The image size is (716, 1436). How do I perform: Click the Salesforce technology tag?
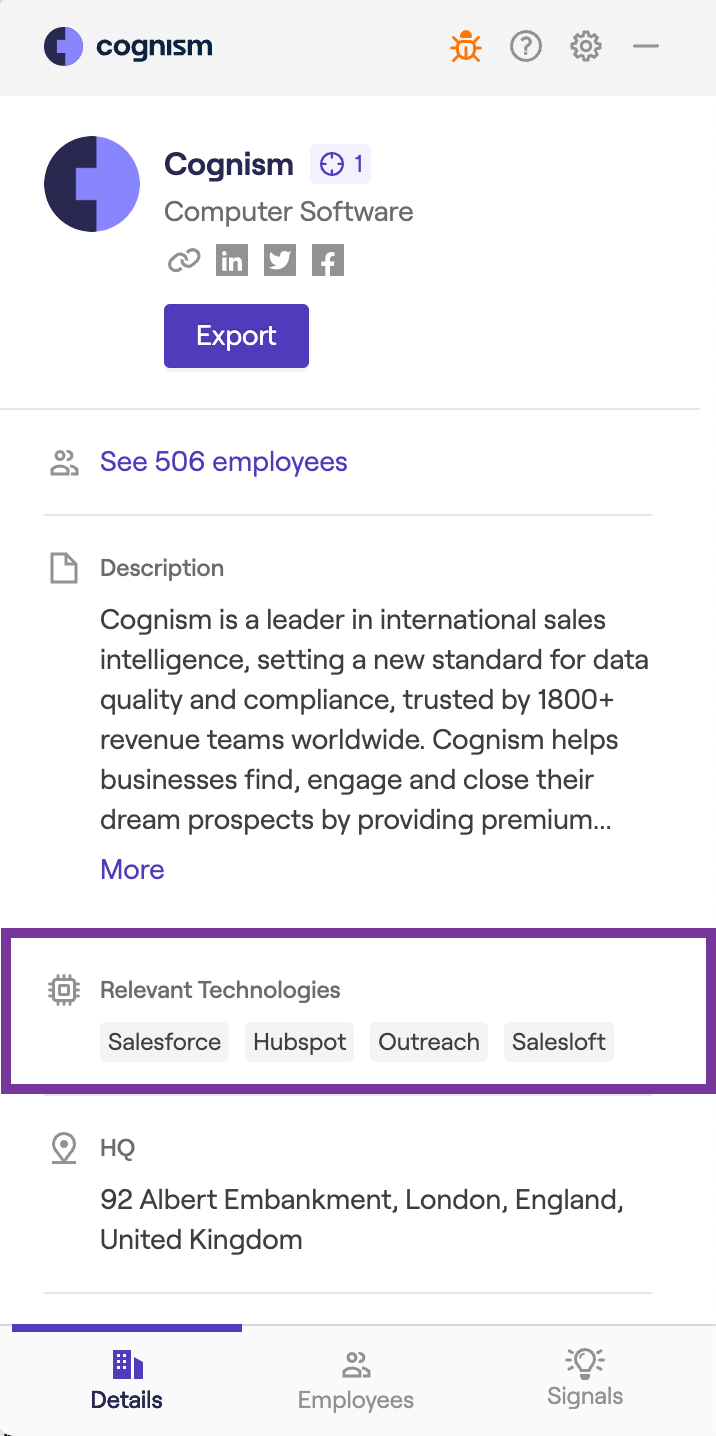tap(165, 1042)
